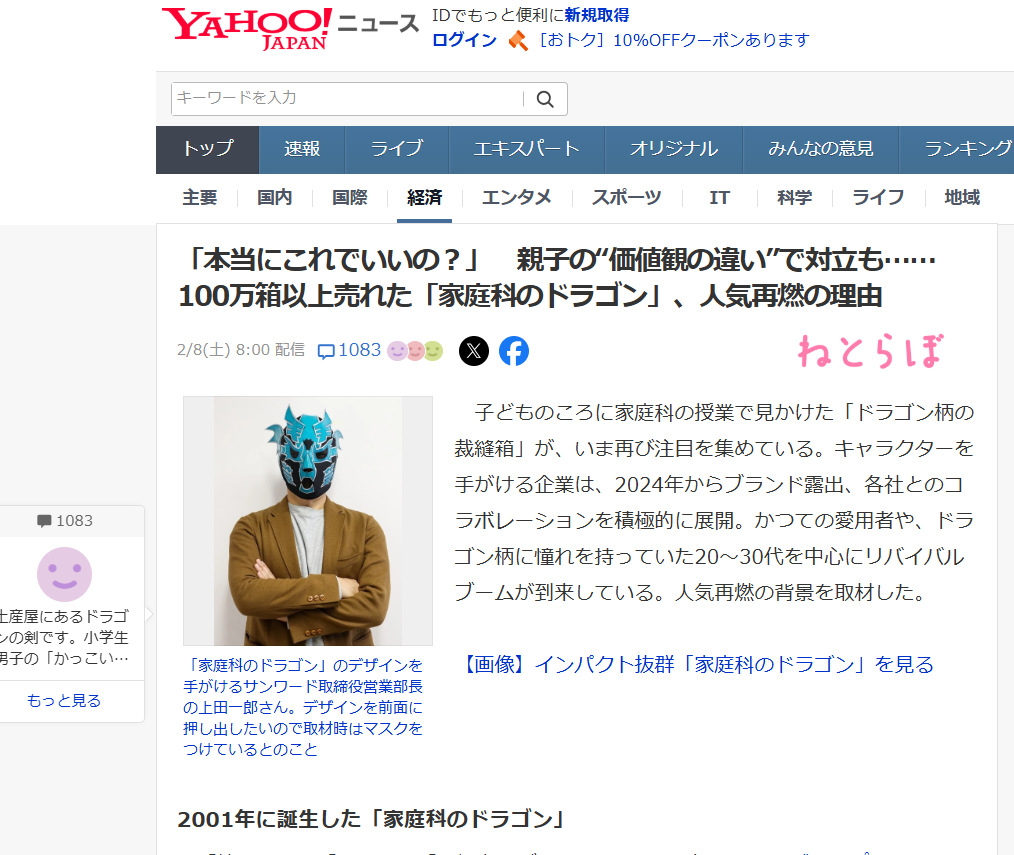Viewport: 1014px width, 855px height.
Task: Switch to the エキスパート tab
Action: click(x=526, y=149)
